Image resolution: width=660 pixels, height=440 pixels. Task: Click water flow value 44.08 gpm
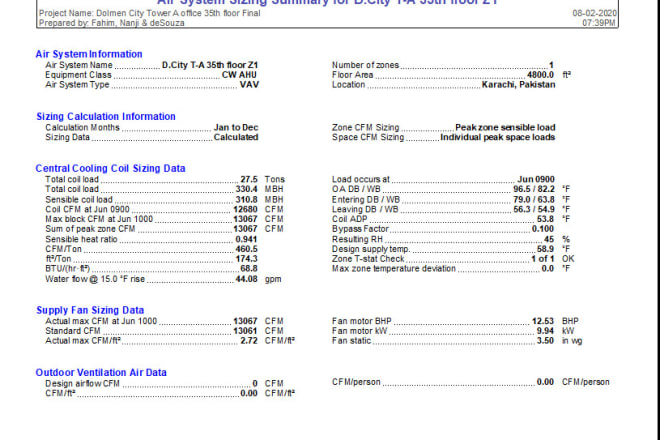(x=246, y=279)
